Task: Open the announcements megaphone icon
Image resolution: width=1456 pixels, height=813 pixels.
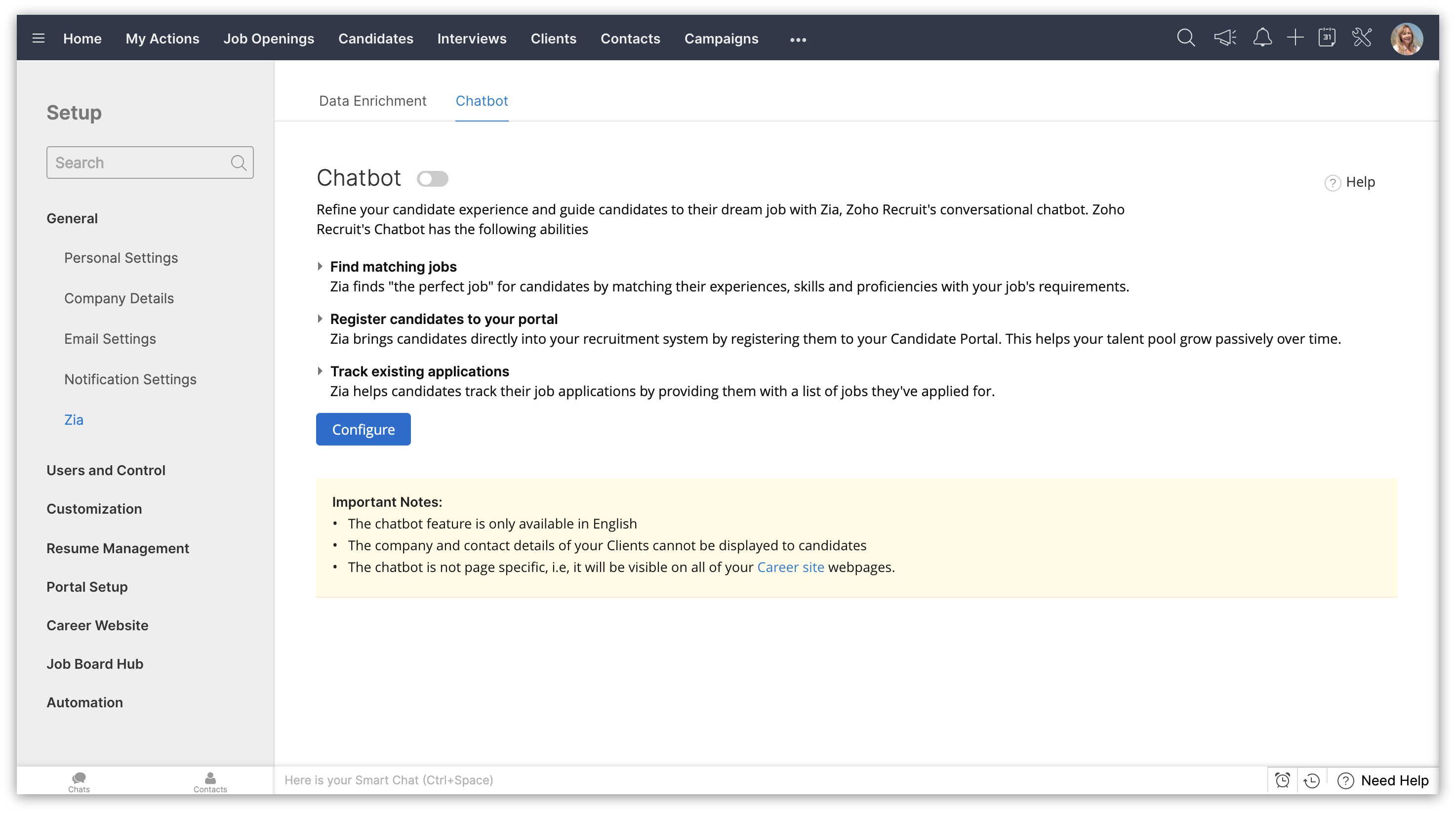Action: click(x=1225, y=39)
